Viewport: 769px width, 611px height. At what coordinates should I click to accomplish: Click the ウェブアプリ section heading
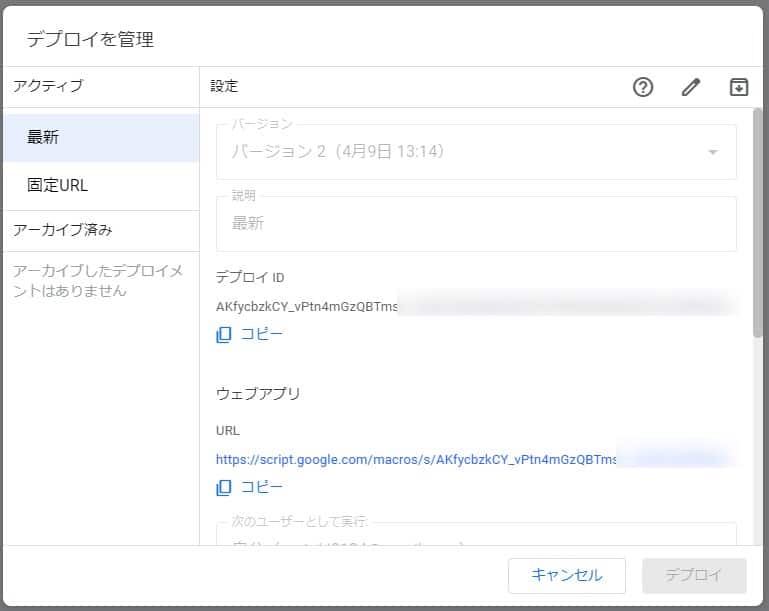(x=258, y=393)
